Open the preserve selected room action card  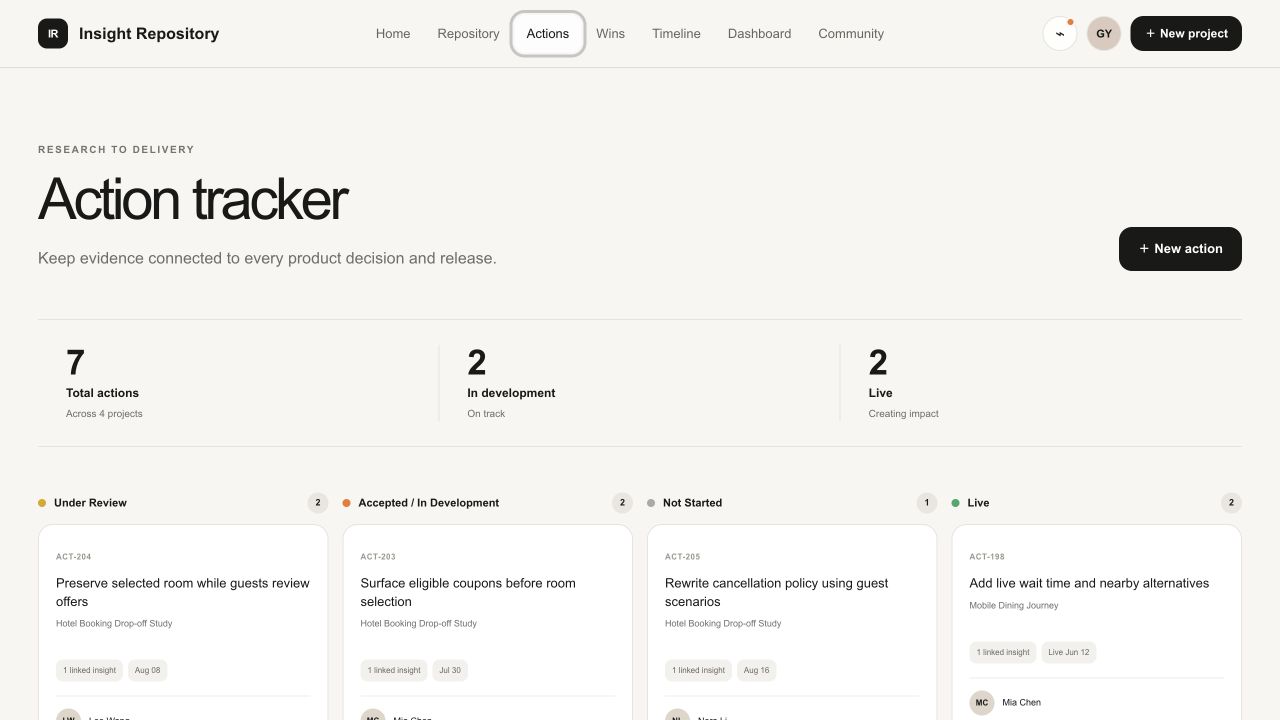coord(183,622)
